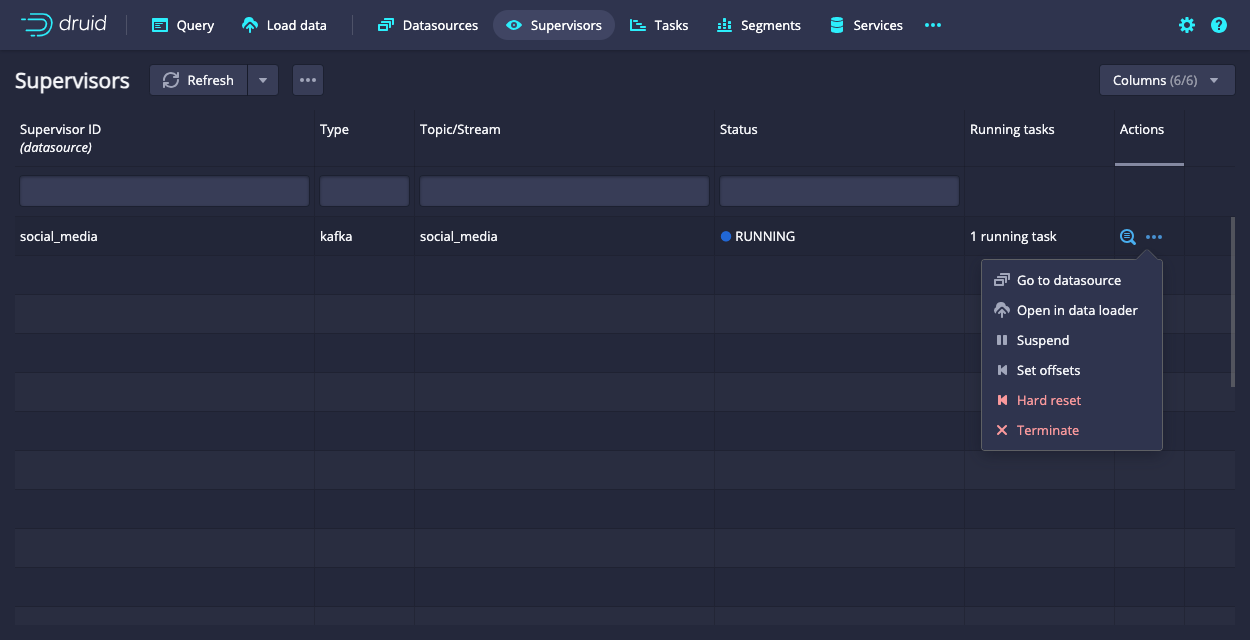Open the header more options ellipsis
The width and height of the screenshot is (1250, 640).
coord(933,25)
